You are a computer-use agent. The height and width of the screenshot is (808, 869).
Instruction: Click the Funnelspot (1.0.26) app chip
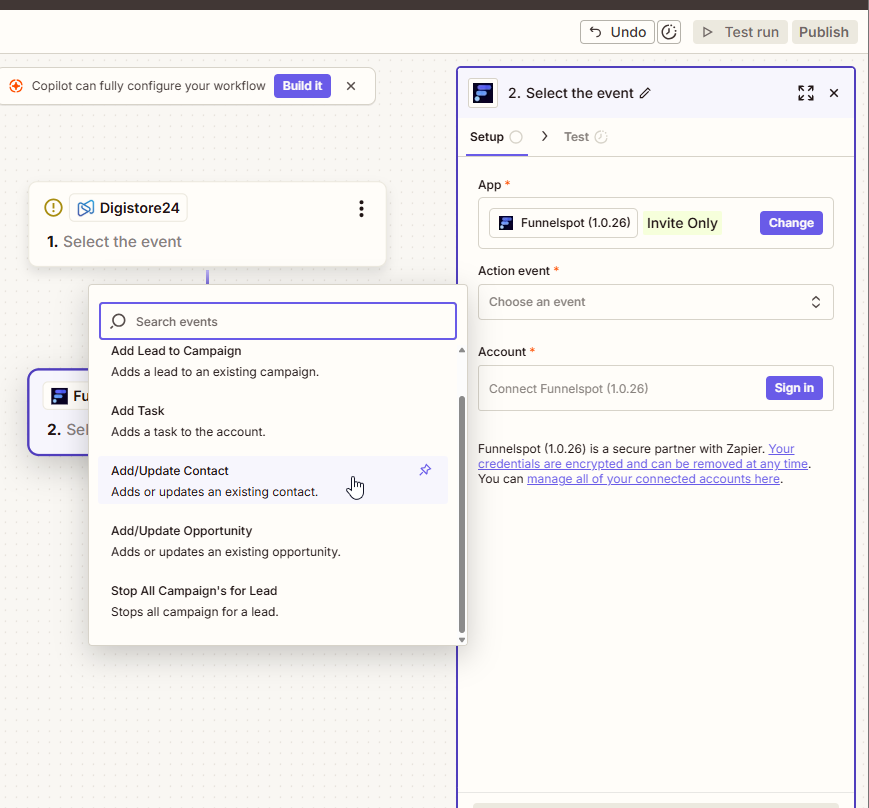click(563, 223)
